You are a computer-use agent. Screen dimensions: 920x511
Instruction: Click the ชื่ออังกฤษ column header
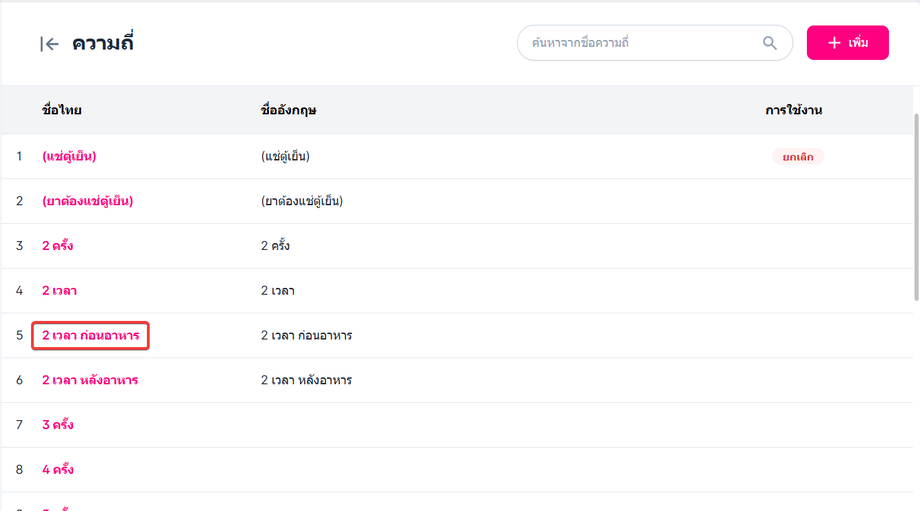click(288, 110)
